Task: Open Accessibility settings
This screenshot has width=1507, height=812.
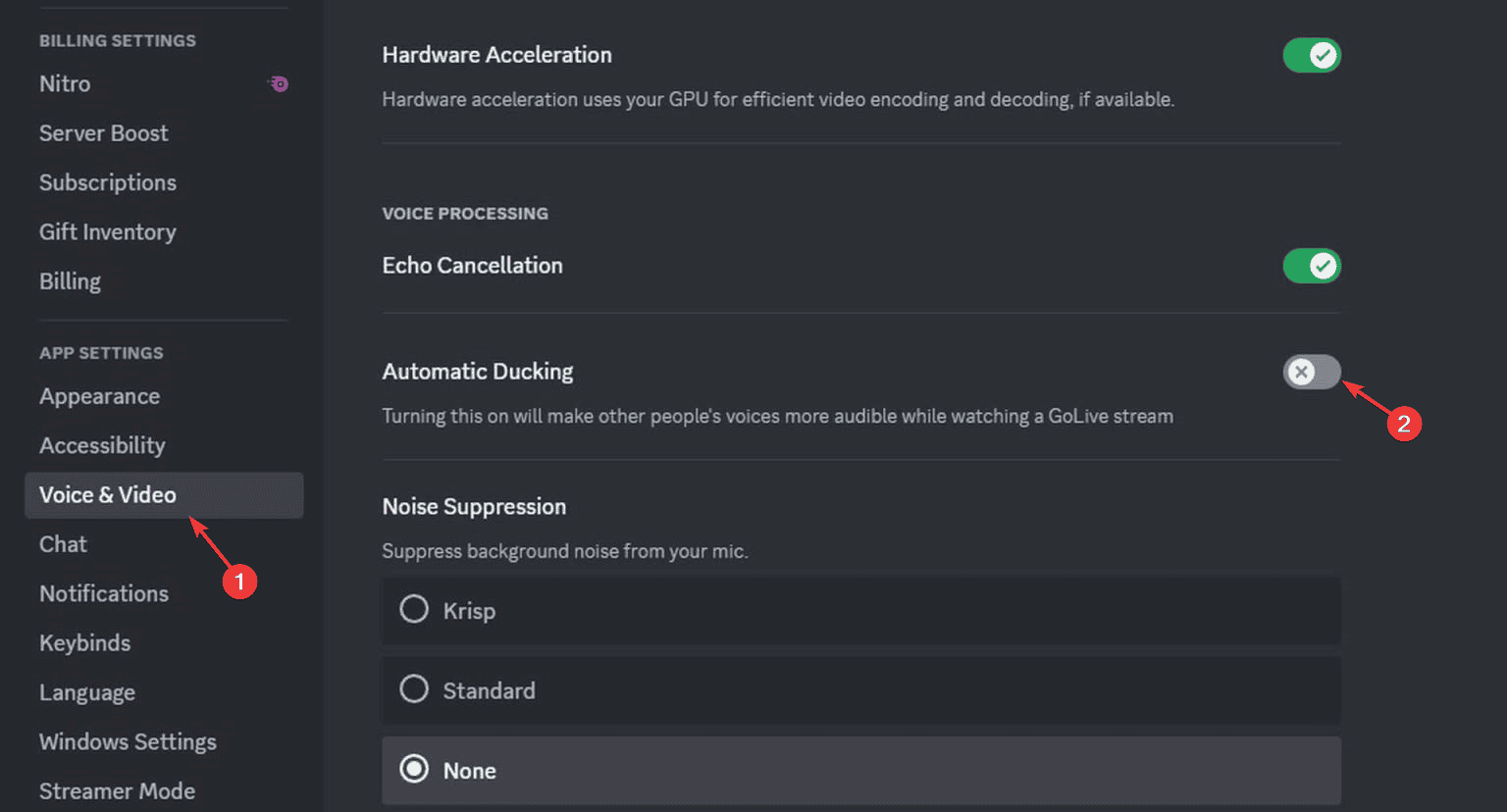Action: (102, 445)
